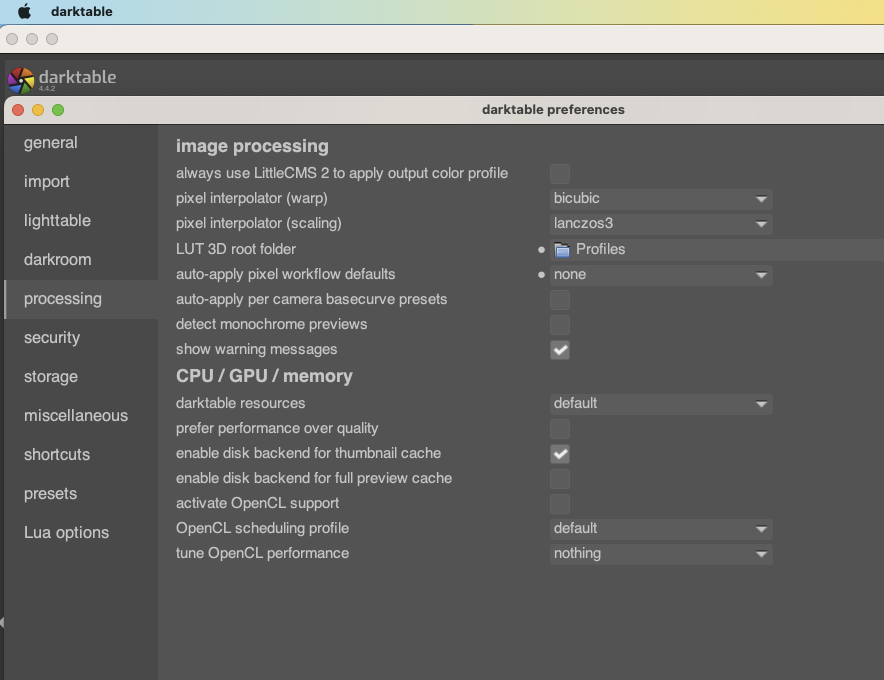The height and width of the screenshot is (680, 884).
Task: Click the Profiles folder icon
Action: [562, 249]
